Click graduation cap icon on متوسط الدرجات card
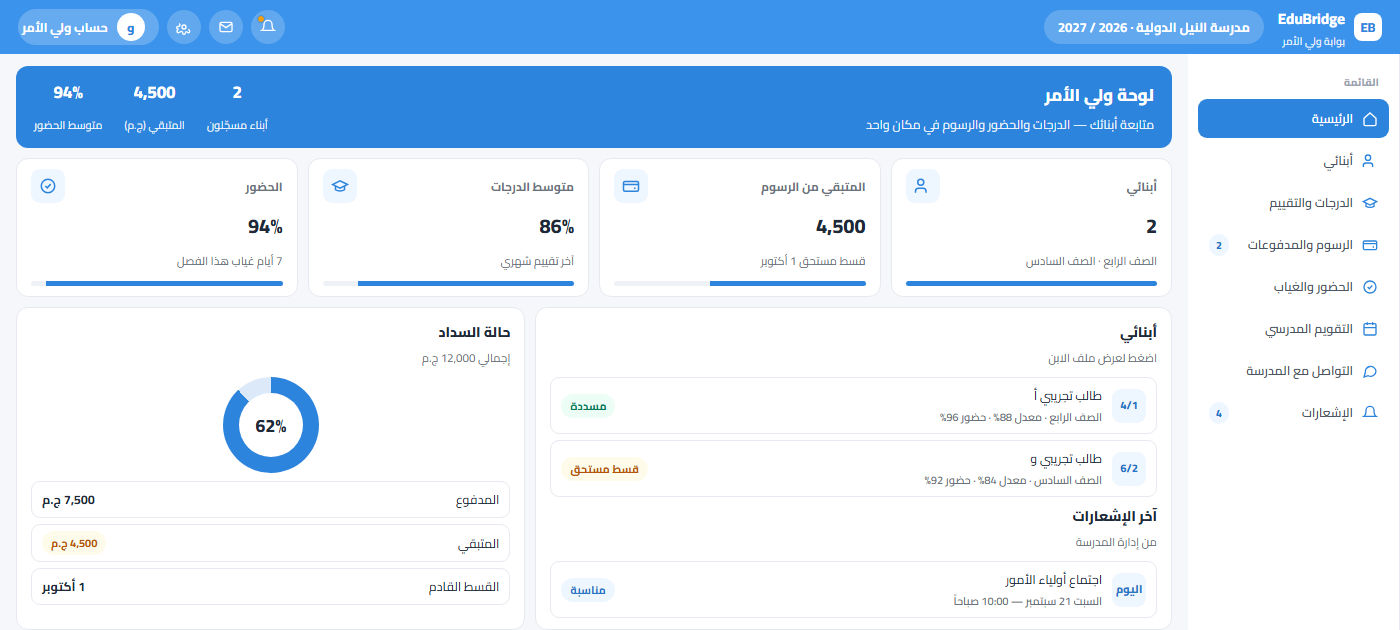 pos(340,186)
